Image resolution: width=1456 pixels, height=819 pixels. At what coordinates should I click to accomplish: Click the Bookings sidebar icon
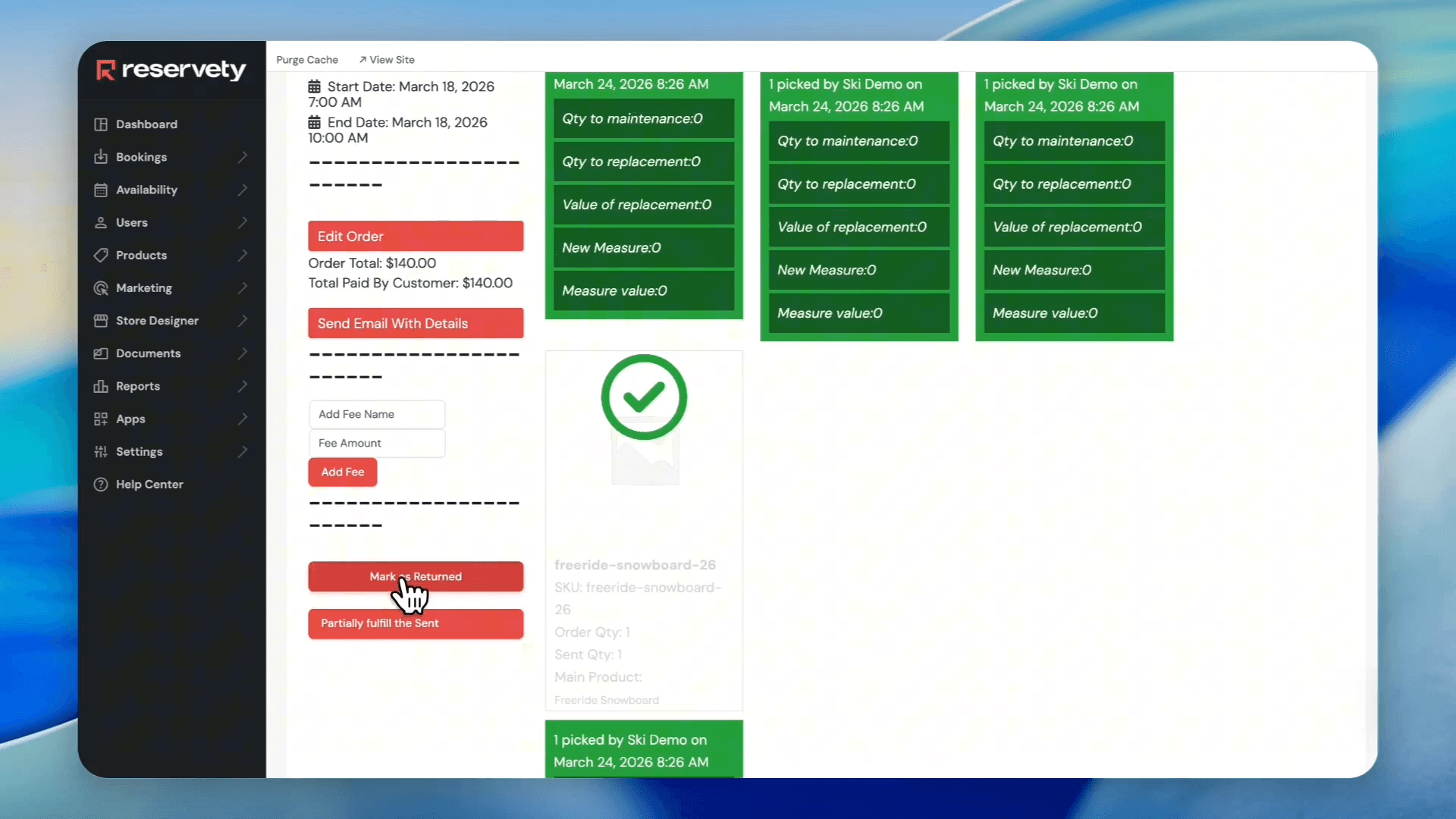pos(101,157)
